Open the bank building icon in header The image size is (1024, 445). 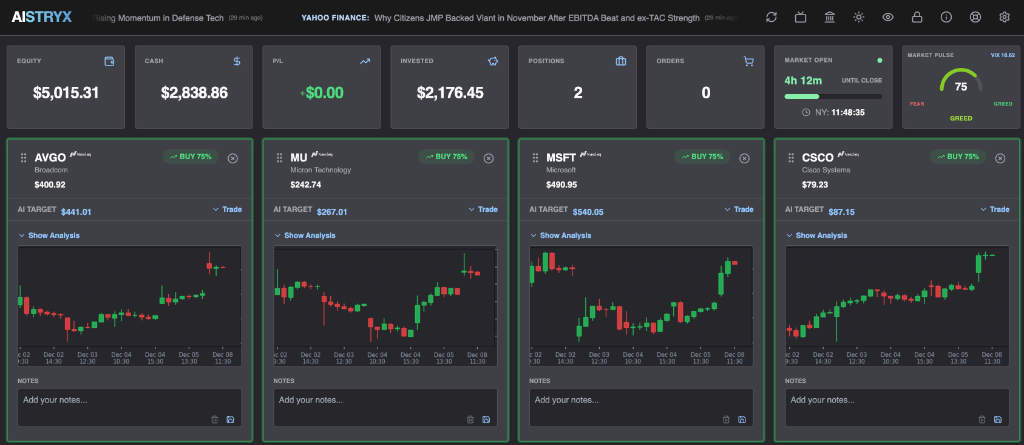tap(829, 18)
